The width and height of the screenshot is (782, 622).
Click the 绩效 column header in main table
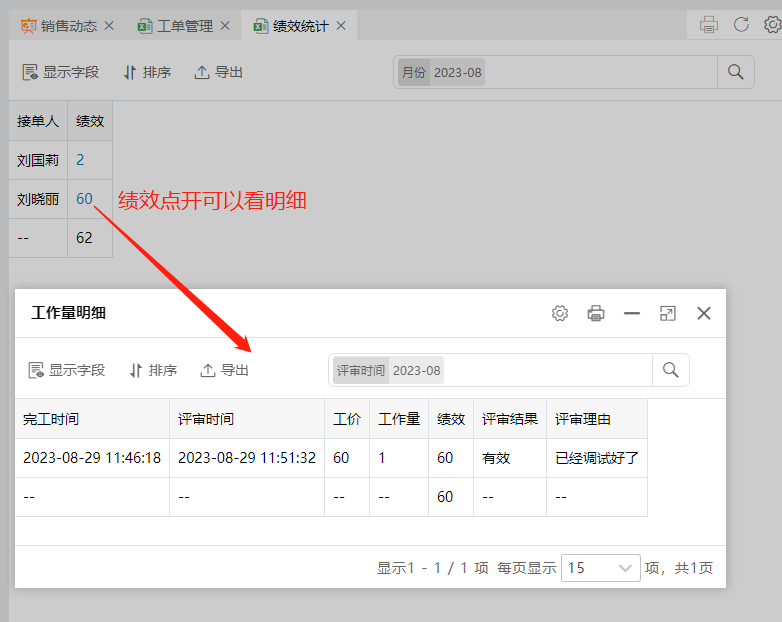coord(90,121)
